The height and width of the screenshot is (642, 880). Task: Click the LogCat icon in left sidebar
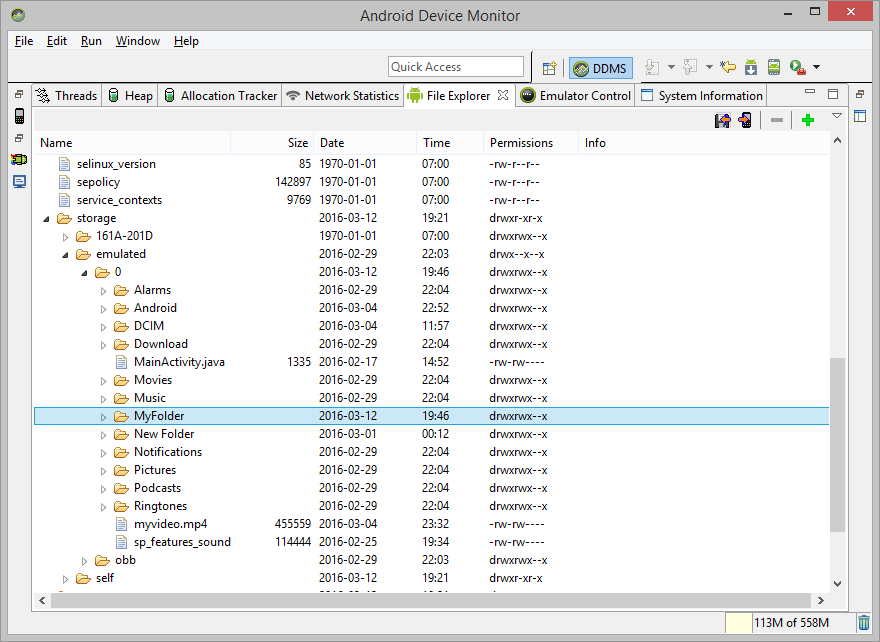tap(19, 160)
